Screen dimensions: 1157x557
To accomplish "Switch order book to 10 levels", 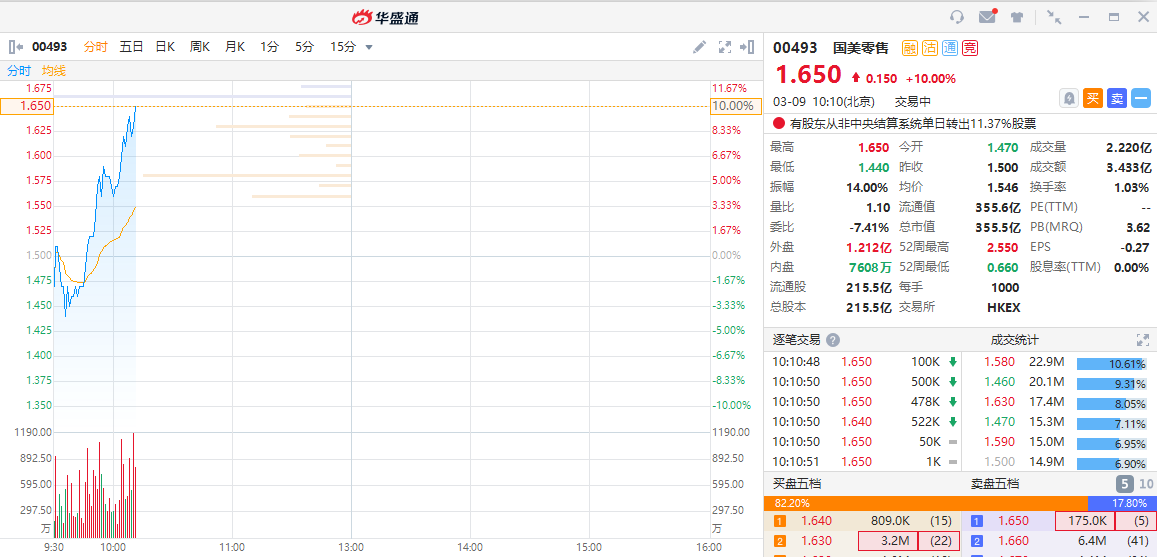I will click(x=1145, y=484).
